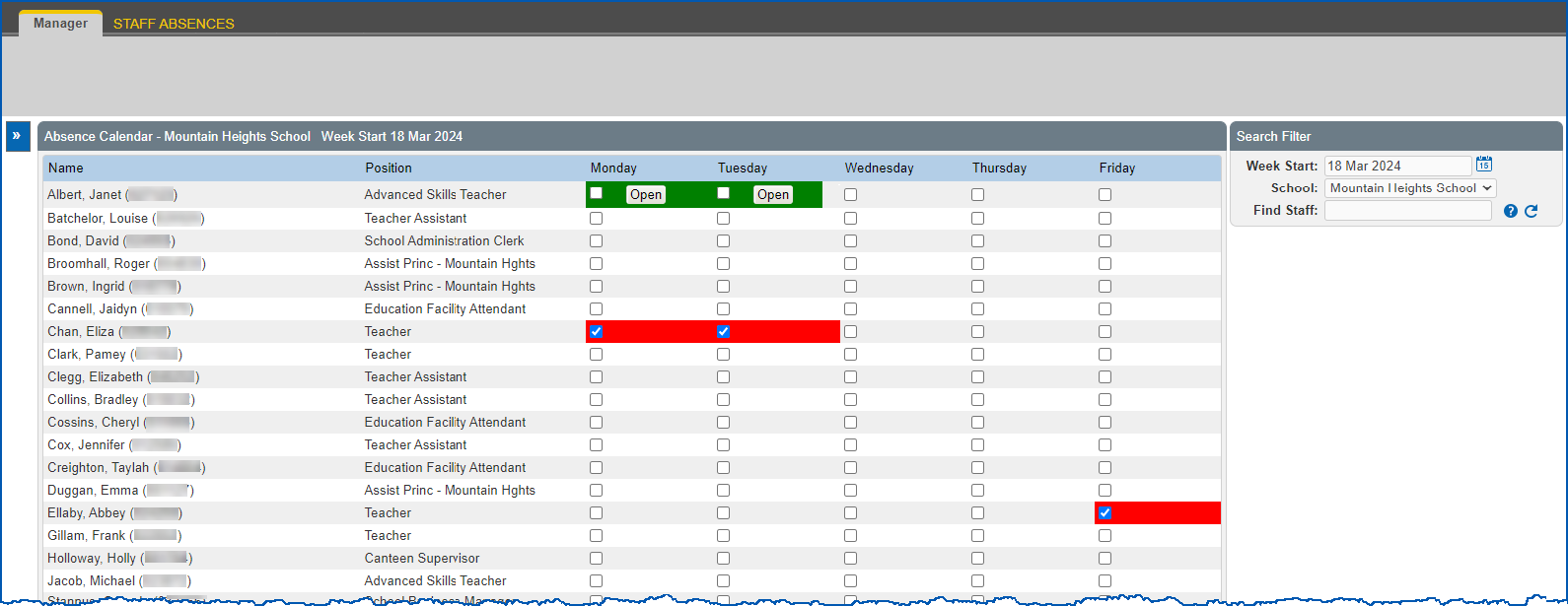Click the Monday column header
This screenshot has width=1568, height=606.
point(613,168)
